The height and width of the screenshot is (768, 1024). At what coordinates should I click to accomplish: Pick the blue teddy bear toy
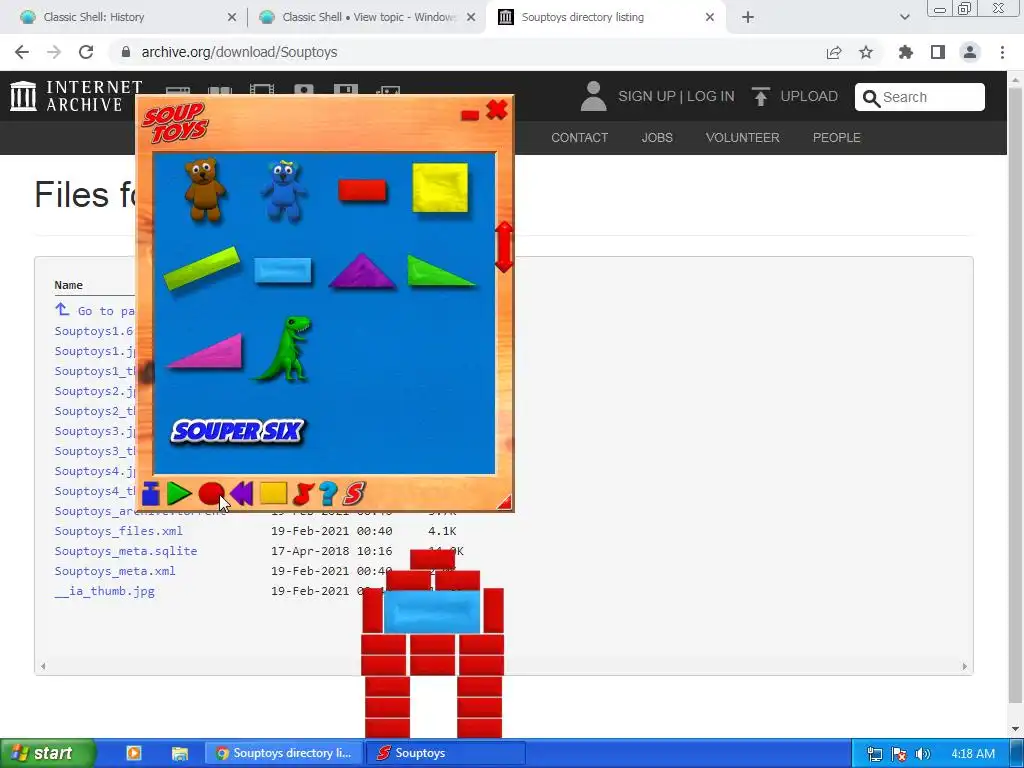tap(283, 191)
